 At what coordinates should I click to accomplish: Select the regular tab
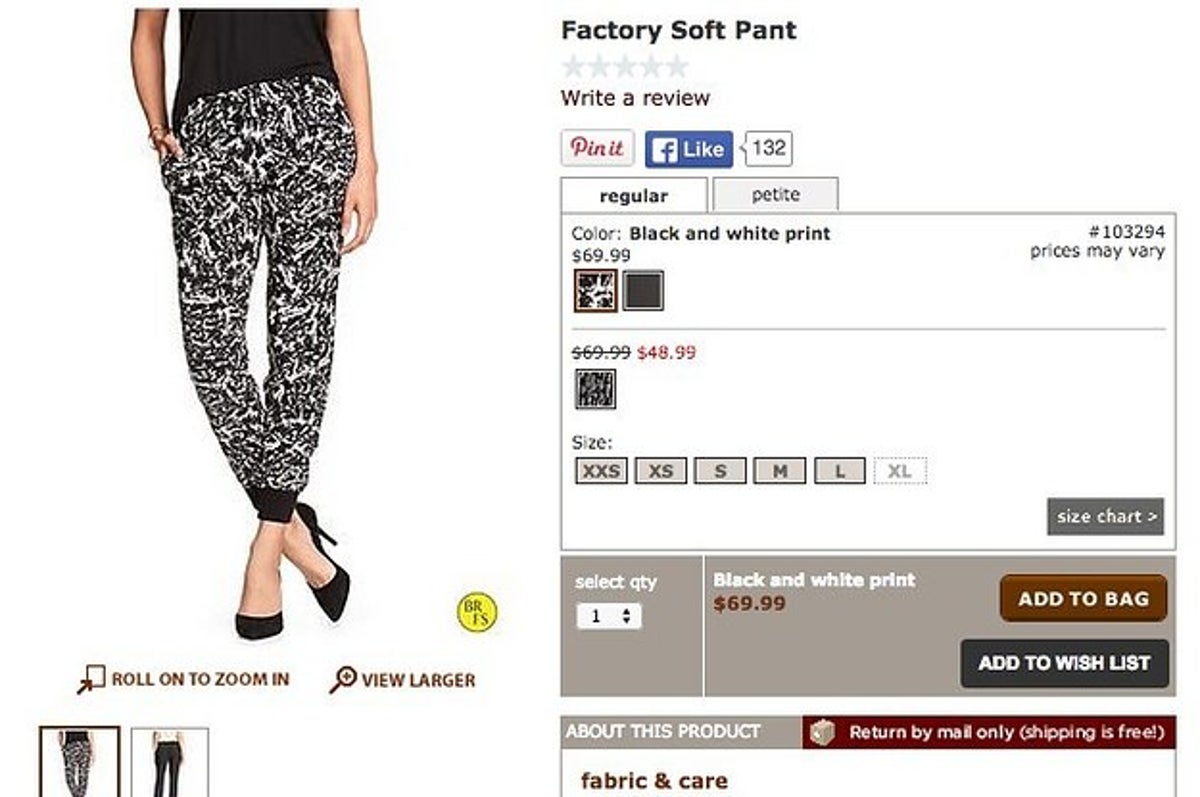(635, 195)
